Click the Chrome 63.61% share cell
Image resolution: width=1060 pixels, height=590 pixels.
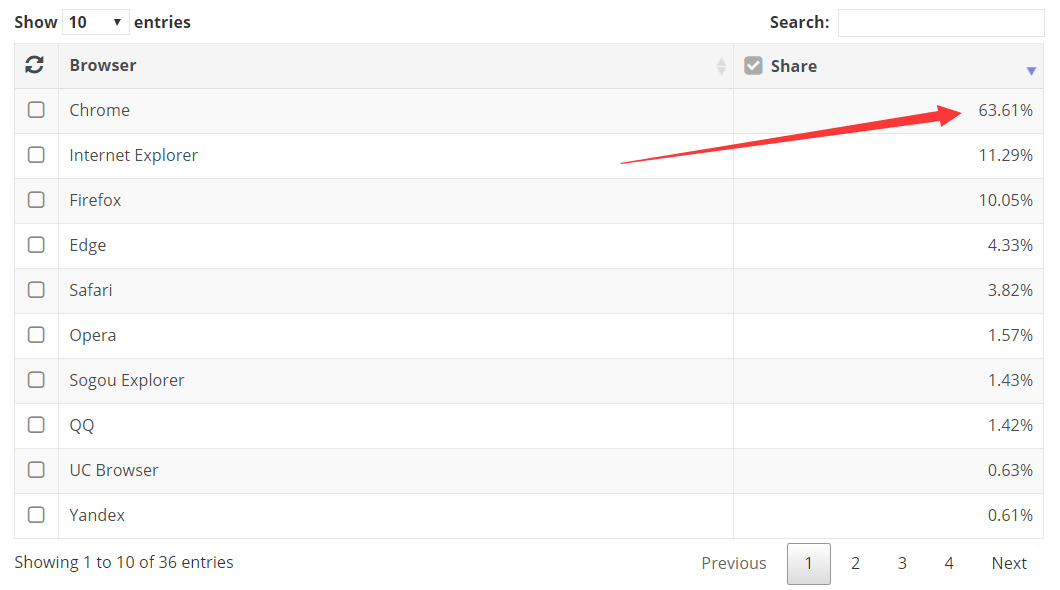(1005, 110)
